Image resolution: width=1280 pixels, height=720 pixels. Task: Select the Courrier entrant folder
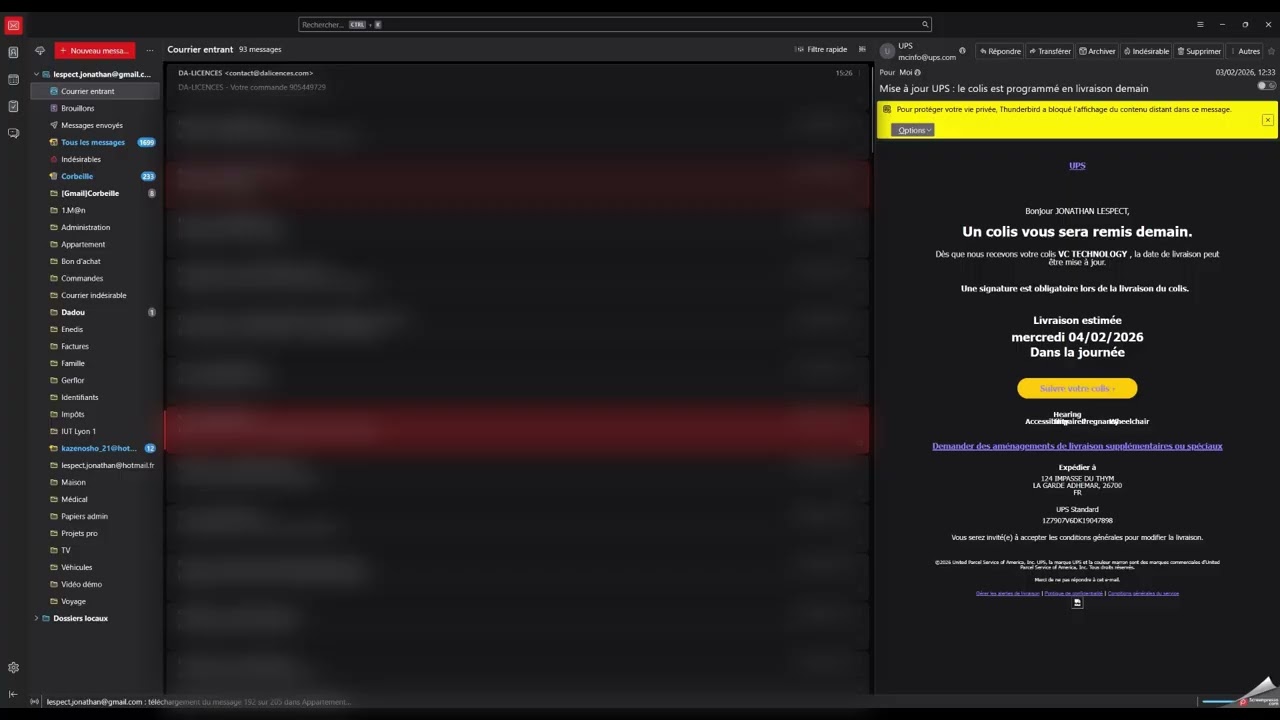(x=95, y=91)
